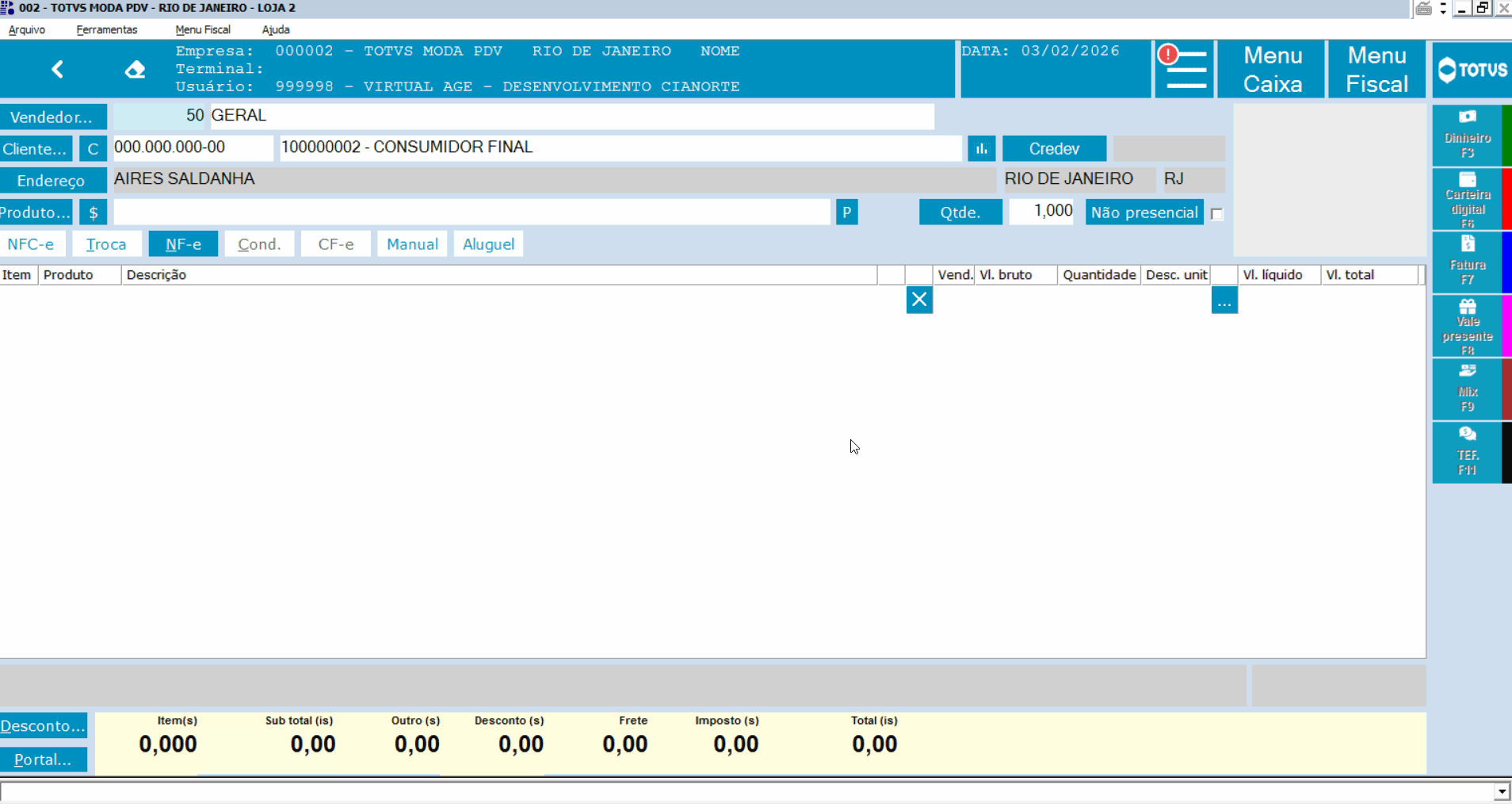This screenshot has height=804, width=1512.
Task: Select Mix F9 payment
Action: (x=1468, y=389)
